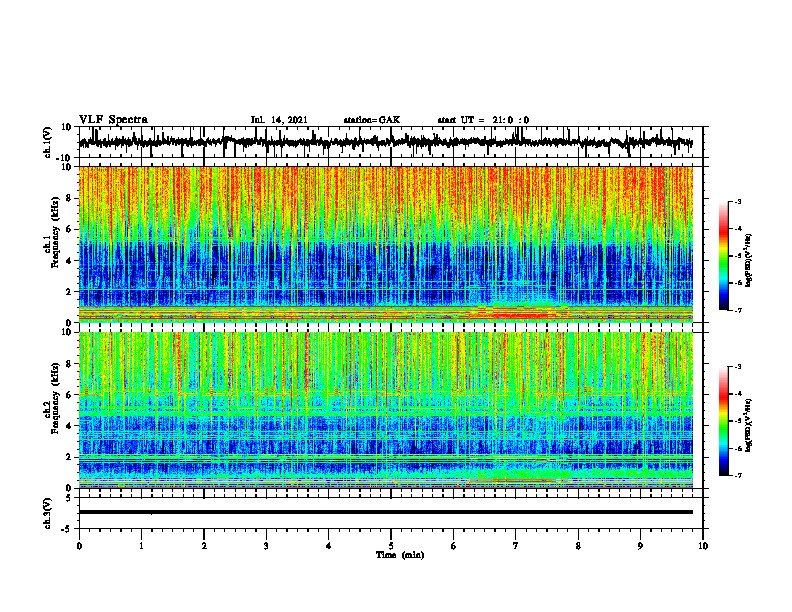Screen dimensions: 792x612
Task: Click the date text "Jul 14, 2021"
Action: click(x=279, y=120)
